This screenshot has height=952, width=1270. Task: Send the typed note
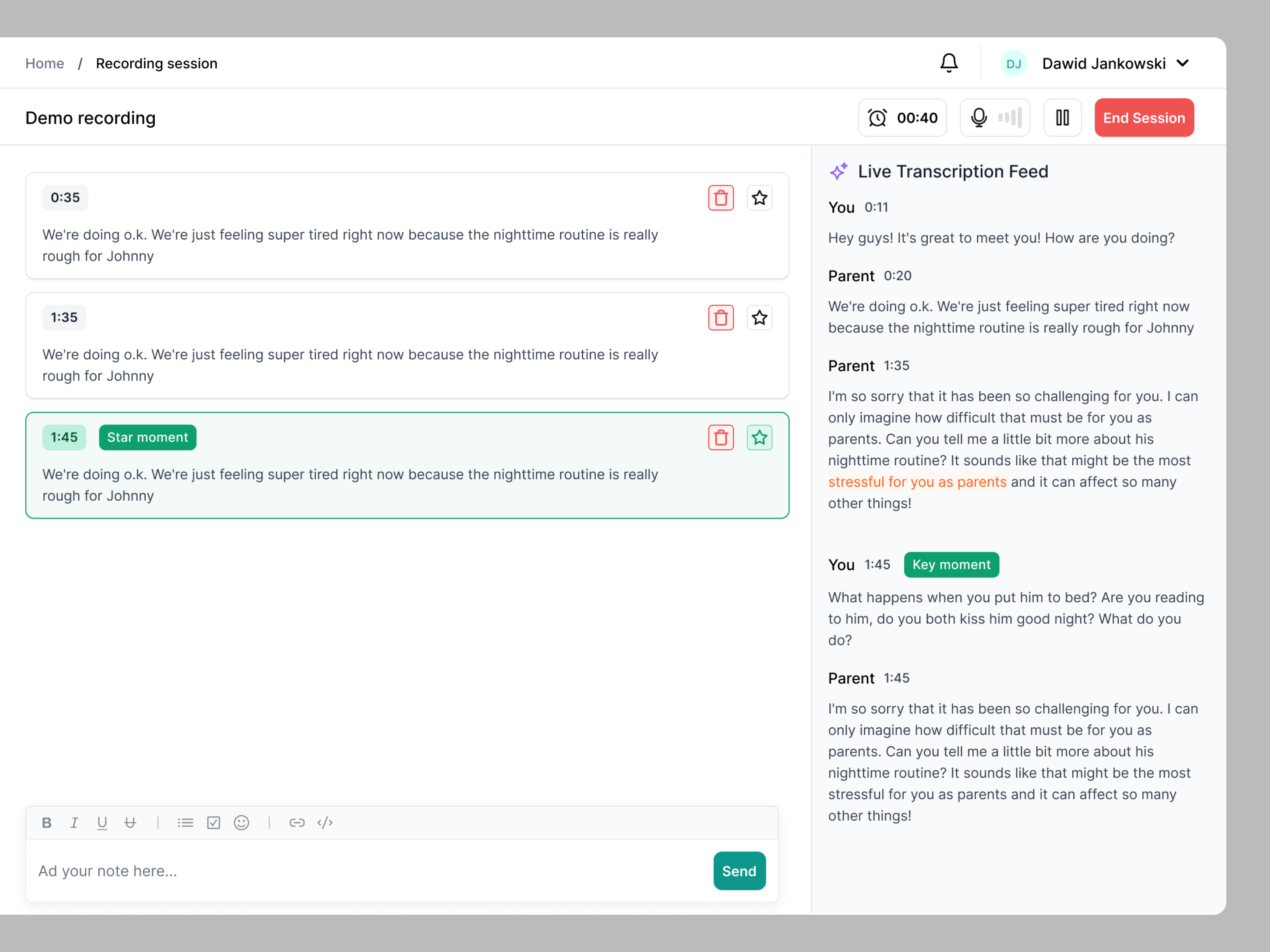click(x=739, y=871)
